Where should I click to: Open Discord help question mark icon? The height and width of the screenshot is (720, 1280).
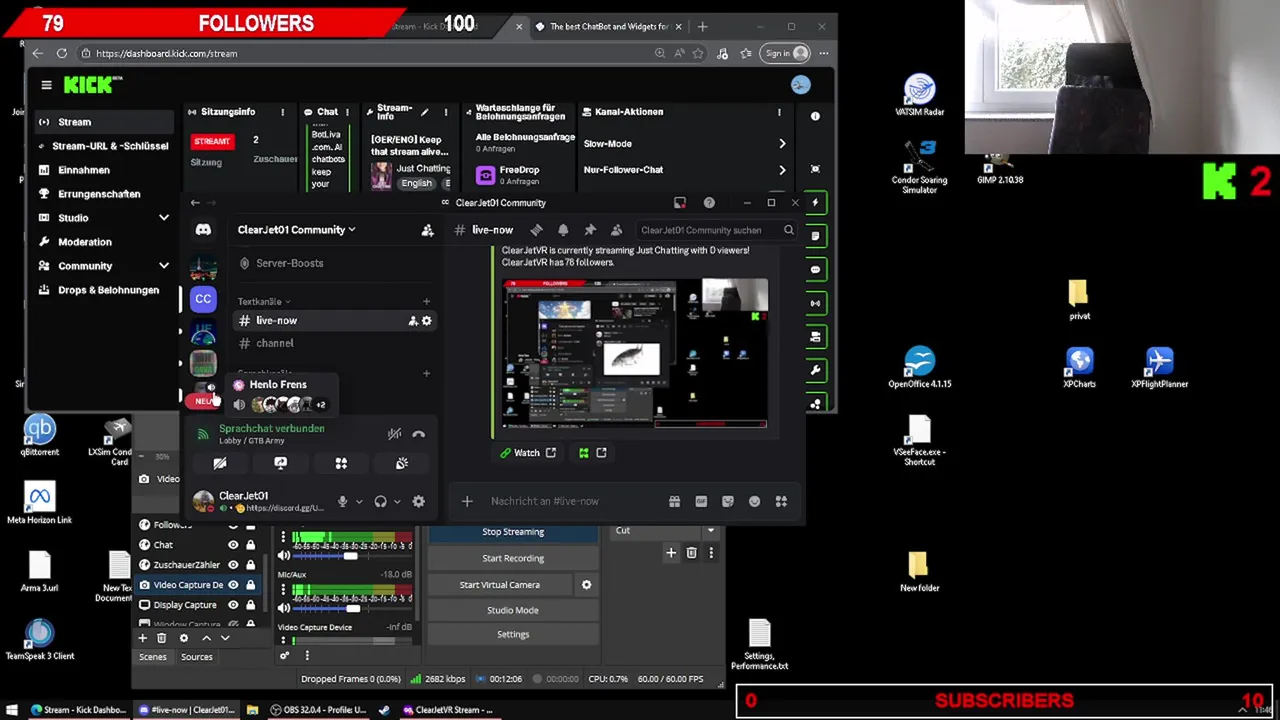(x=709, y=203)
